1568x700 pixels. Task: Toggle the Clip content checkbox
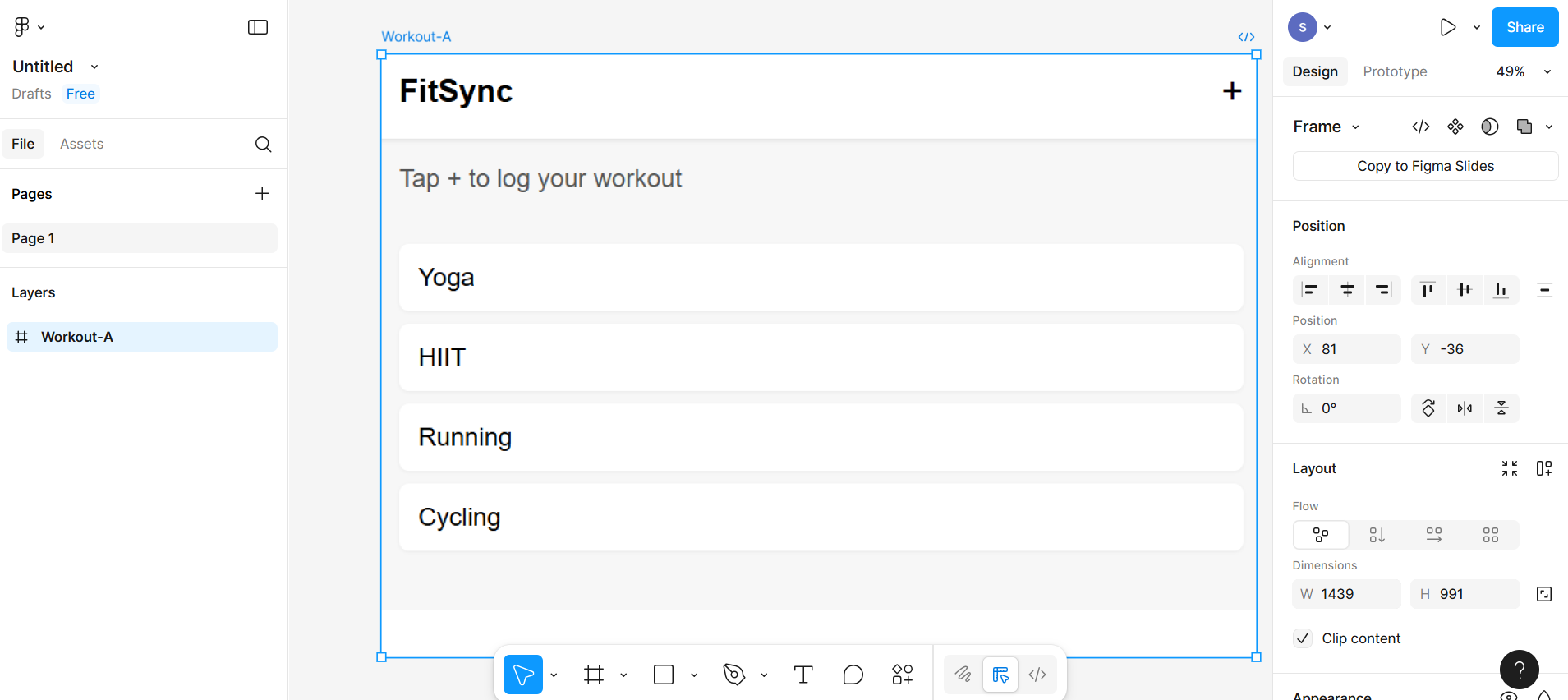click(x=1303, y=638)
